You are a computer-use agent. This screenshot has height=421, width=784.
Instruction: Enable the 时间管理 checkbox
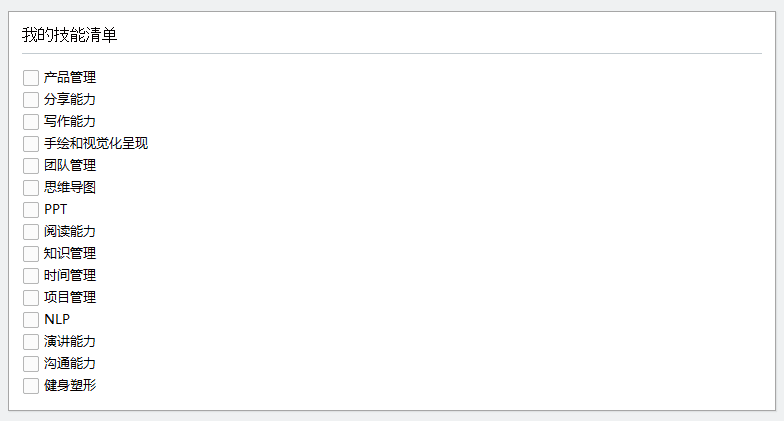[31, 276]
